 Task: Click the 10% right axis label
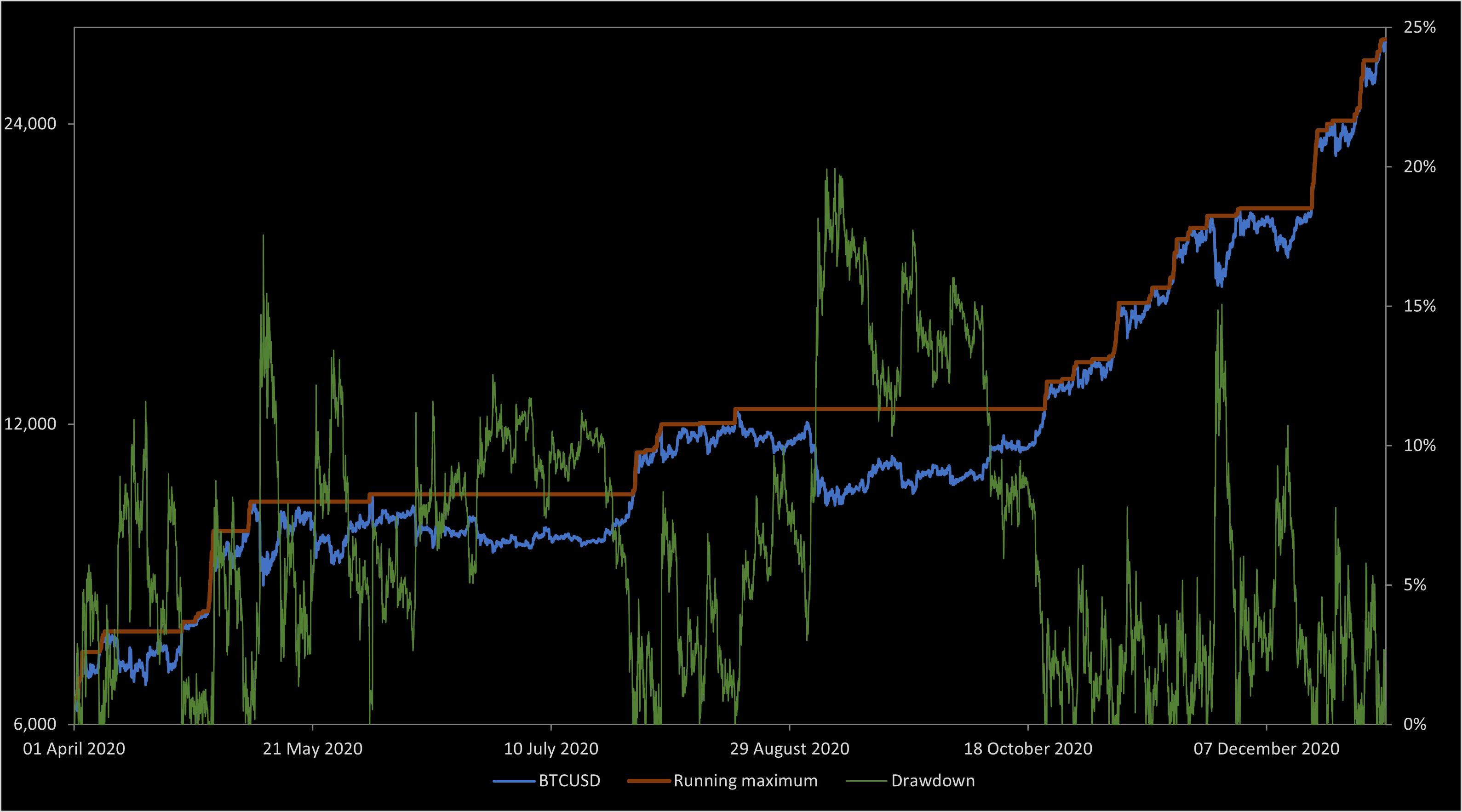[x=1419, y=446]
